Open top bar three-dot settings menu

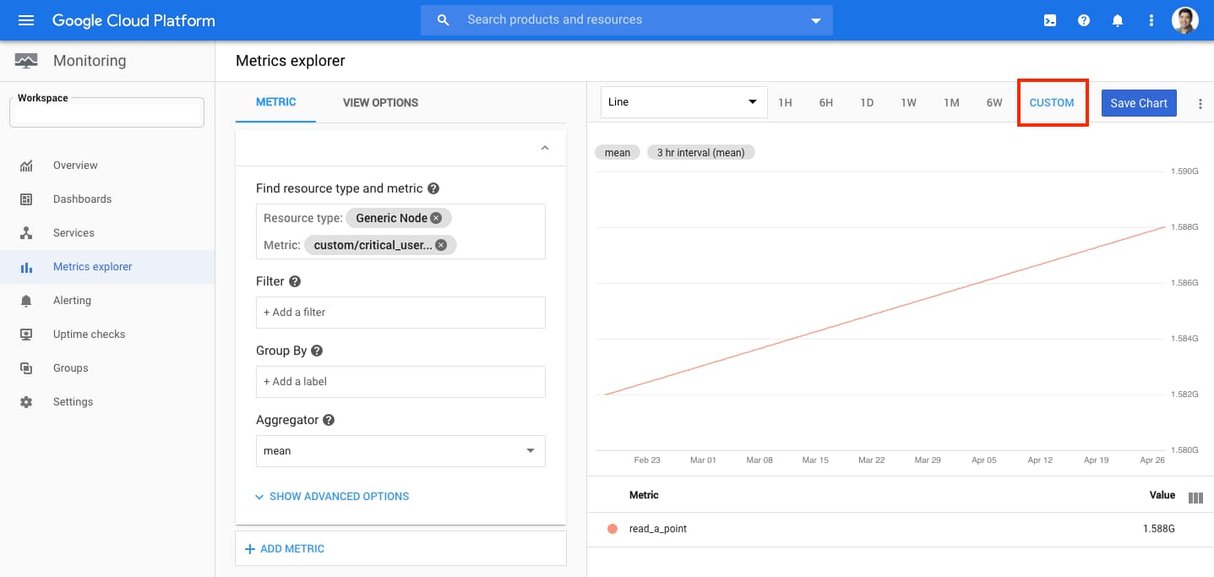pyautogui.click(x=1151, y=20)
